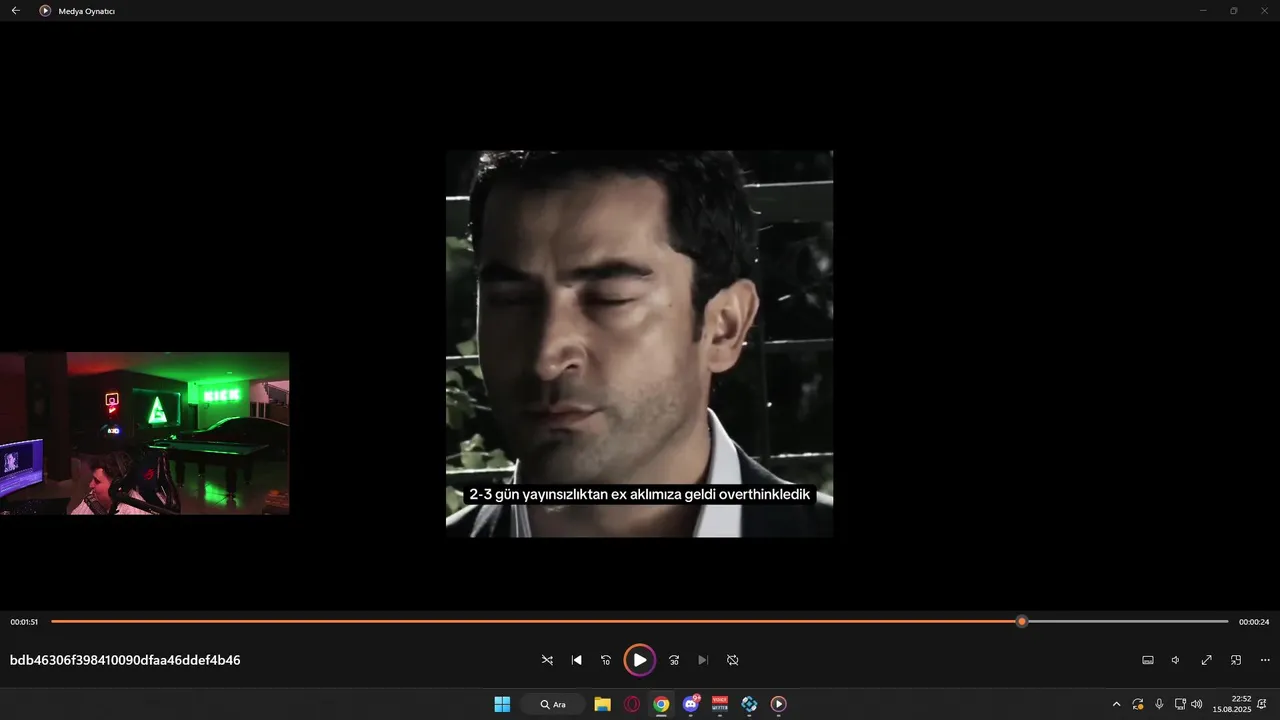Enter full screen mode
This screenshot has width=1280, height=720.
(x=1206, y=660)
